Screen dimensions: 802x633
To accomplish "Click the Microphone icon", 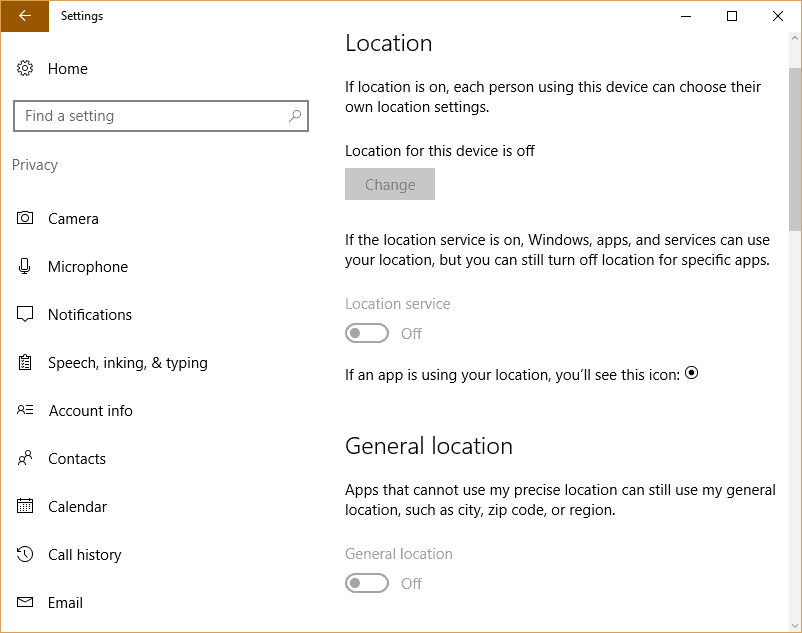I will (x=24, y=266).
